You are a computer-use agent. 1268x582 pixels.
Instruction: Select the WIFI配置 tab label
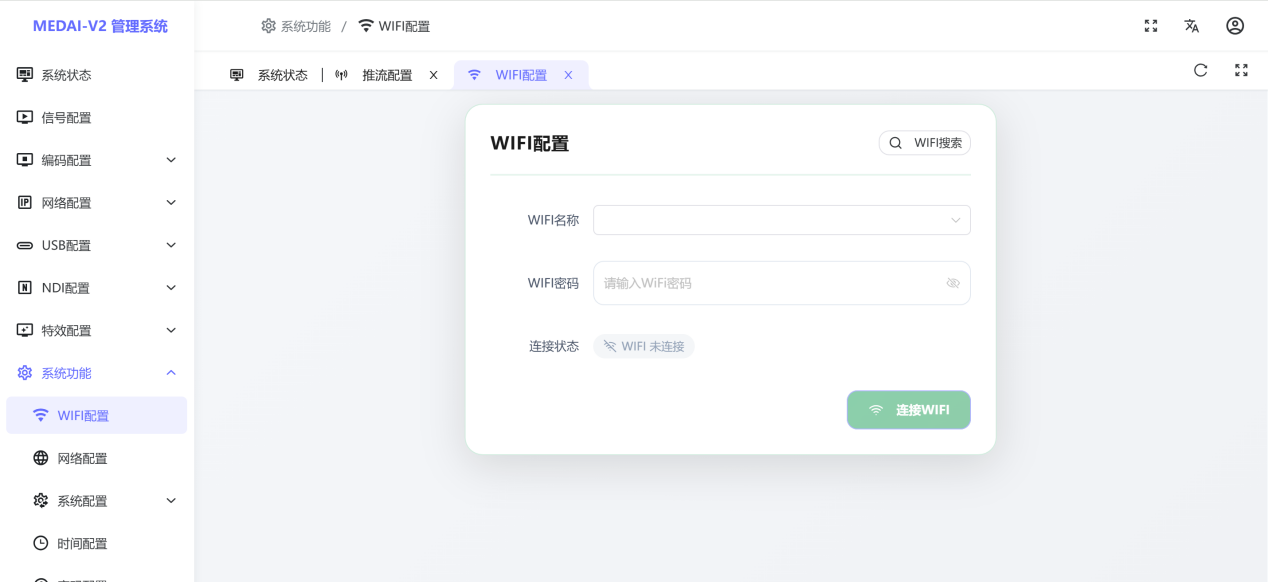(x=521, y=75)
